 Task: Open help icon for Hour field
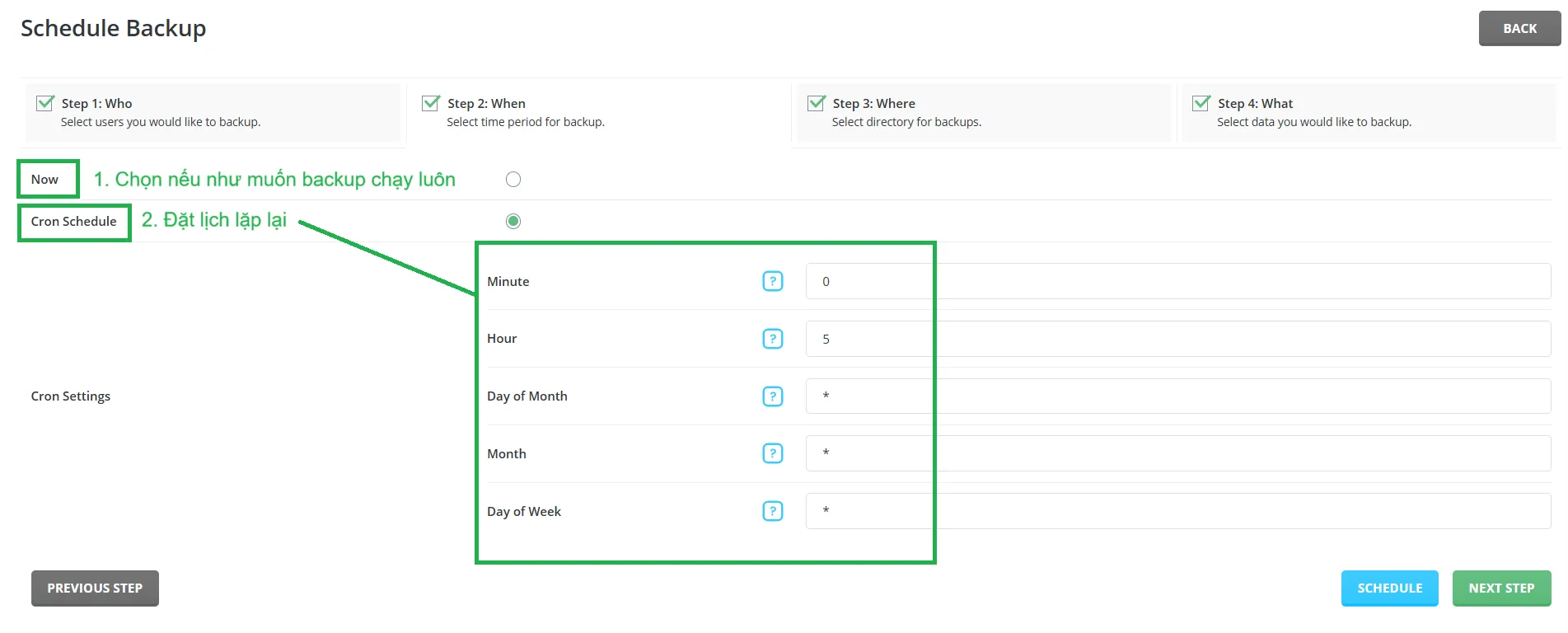773,339
